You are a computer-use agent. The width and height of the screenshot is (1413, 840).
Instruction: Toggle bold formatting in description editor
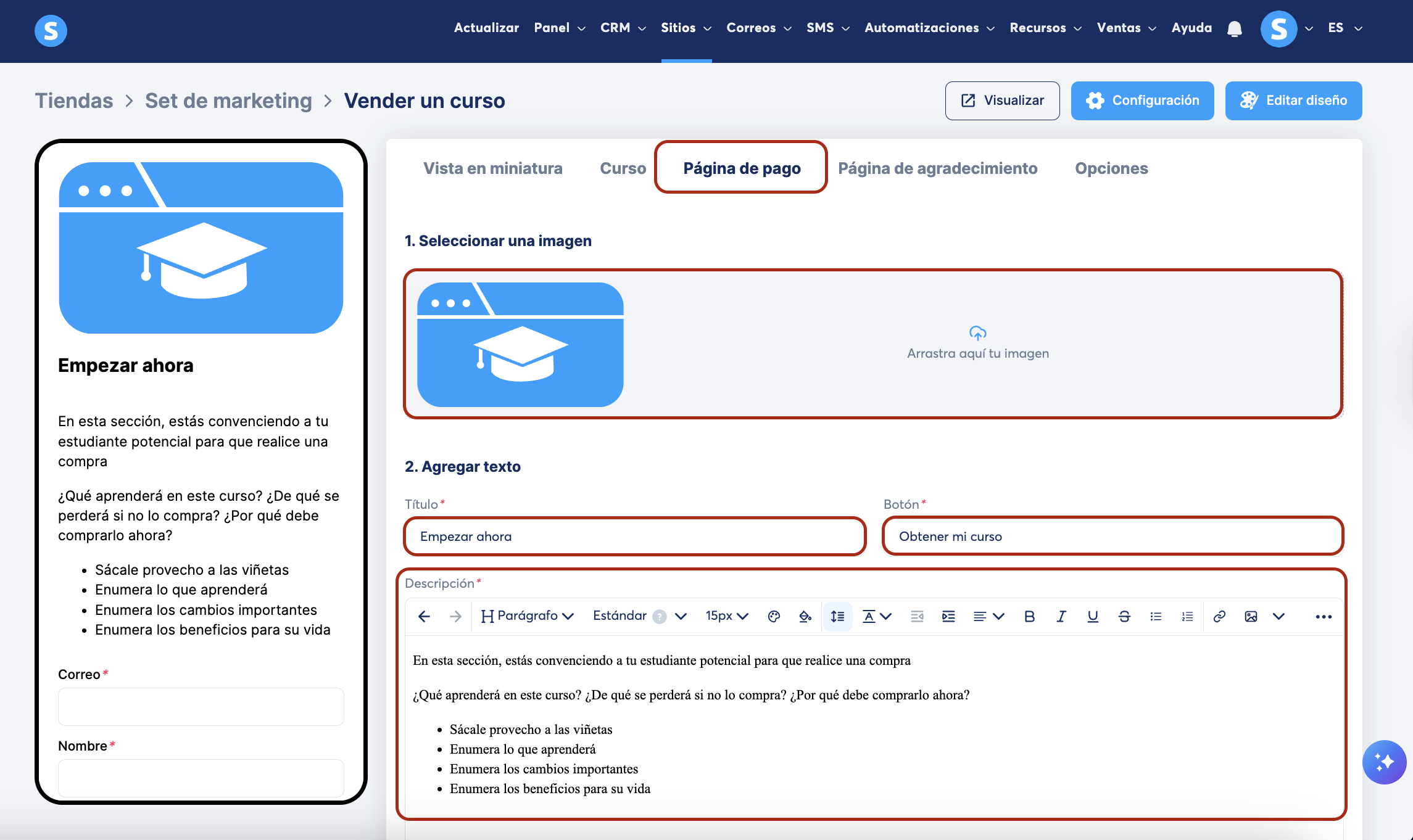pos(1029,616)
